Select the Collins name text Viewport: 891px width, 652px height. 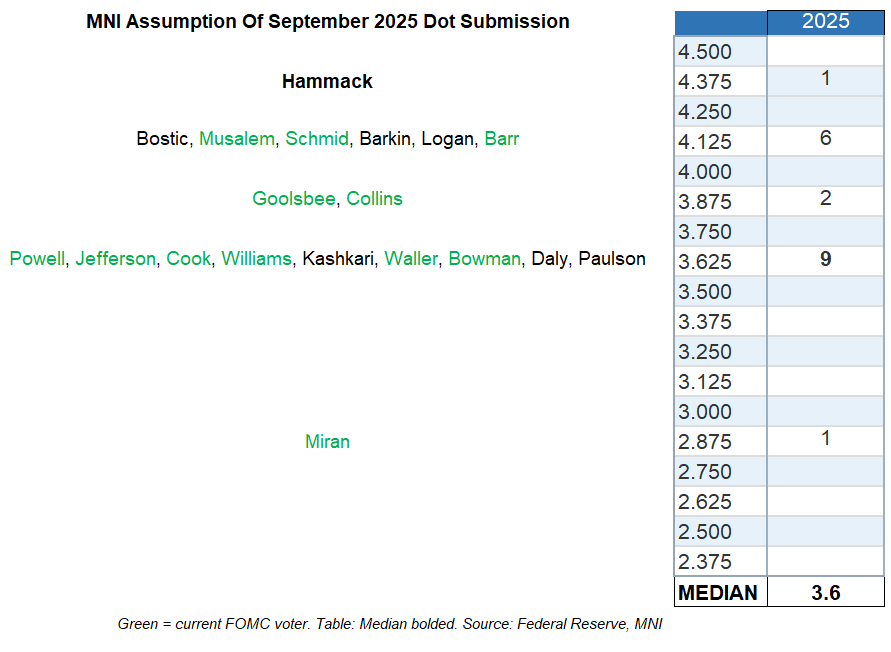coord(375,199)
